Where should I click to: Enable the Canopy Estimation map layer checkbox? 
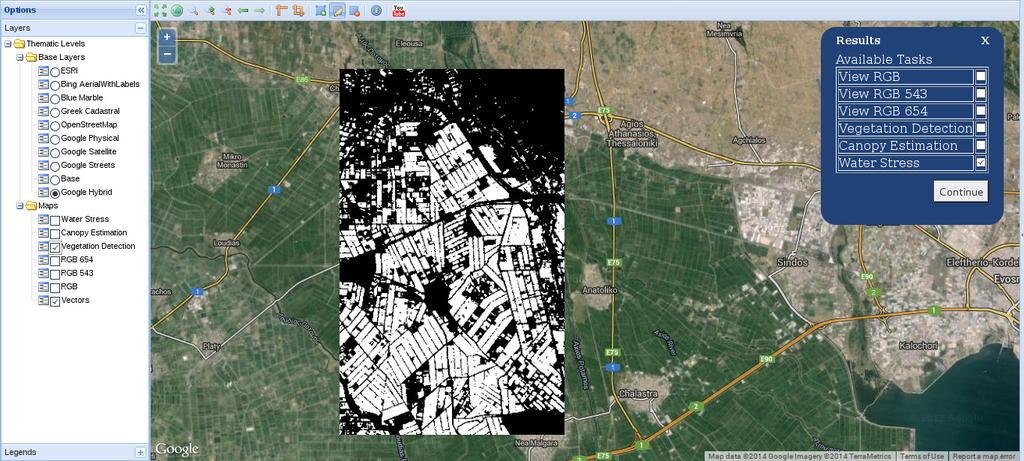pos(55,234)
